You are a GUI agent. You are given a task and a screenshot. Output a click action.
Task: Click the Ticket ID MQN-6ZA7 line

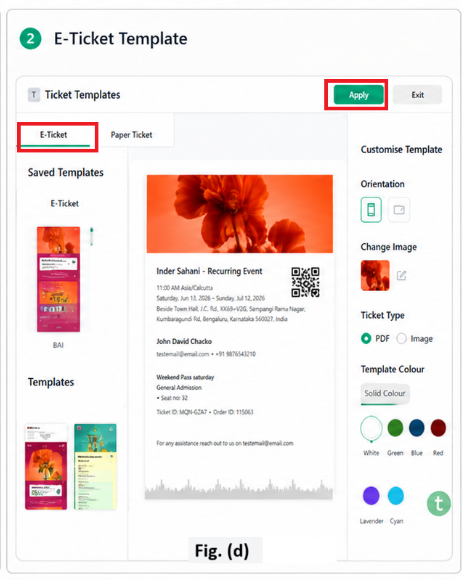205,412
